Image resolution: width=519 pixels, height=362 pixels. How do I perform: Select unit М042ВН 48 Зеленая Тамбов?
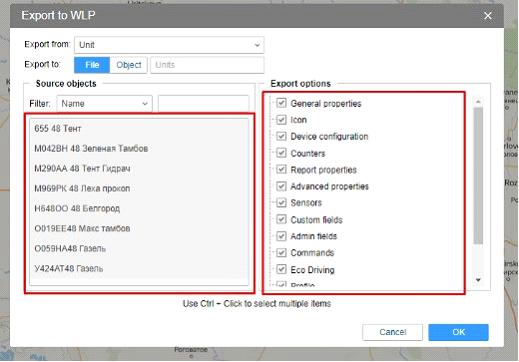[x=139, y=149]
